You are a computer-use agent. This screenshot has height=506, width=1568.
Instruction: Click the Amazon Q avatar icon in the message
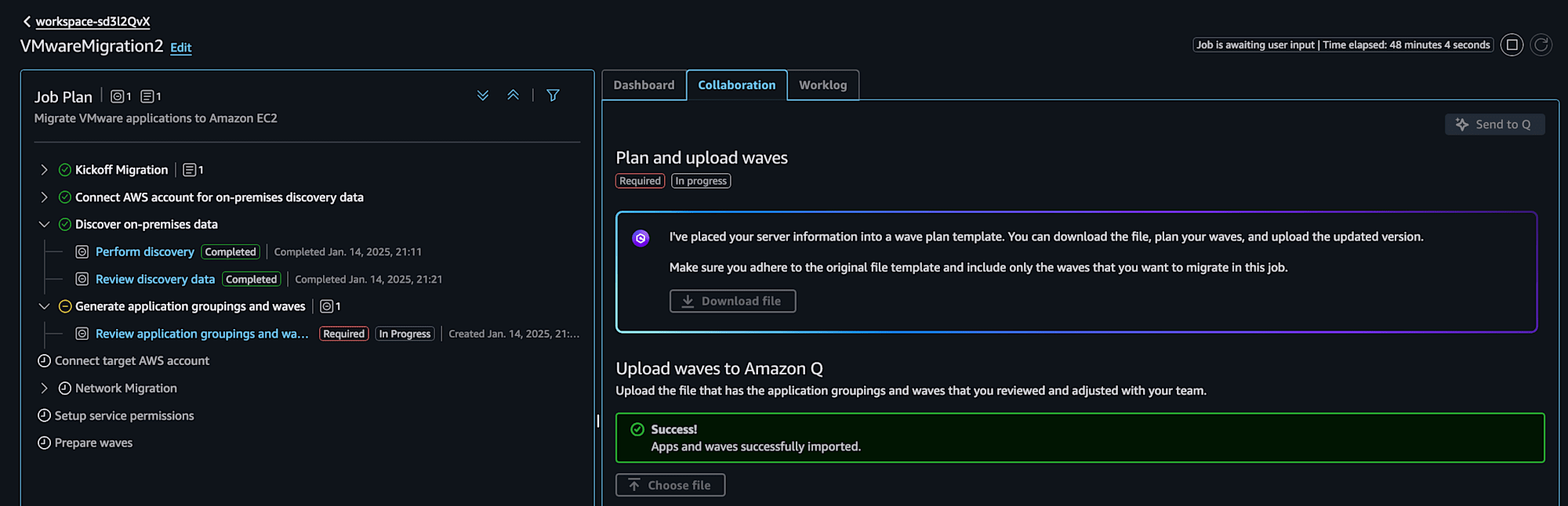tap(641, 238)
